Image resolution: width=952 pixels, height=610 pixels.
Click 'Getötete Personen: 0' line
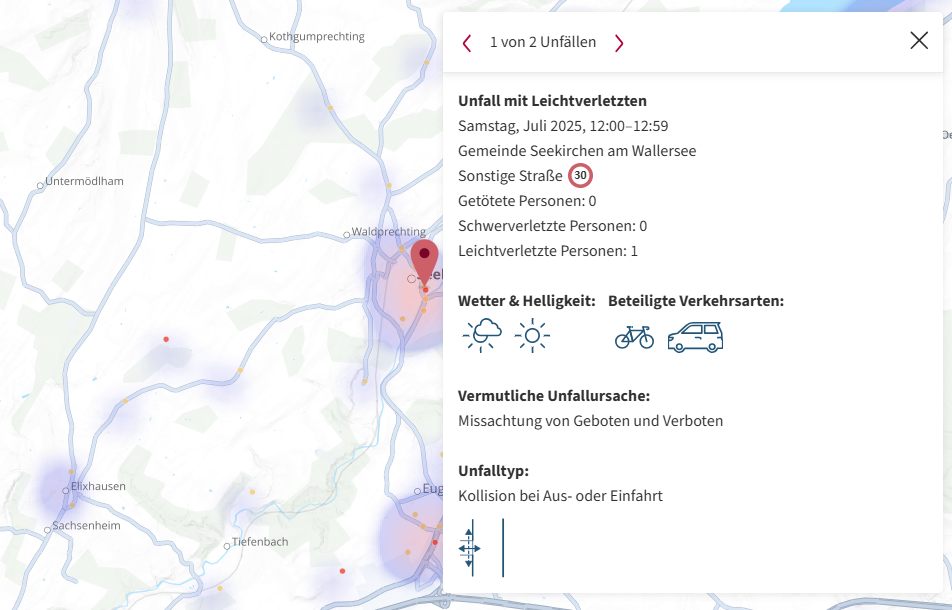[528, 201]
